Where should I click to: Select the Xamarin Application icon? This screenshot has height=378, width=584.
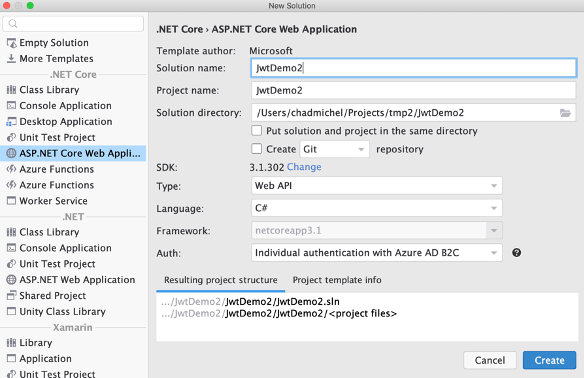point(12,358)
